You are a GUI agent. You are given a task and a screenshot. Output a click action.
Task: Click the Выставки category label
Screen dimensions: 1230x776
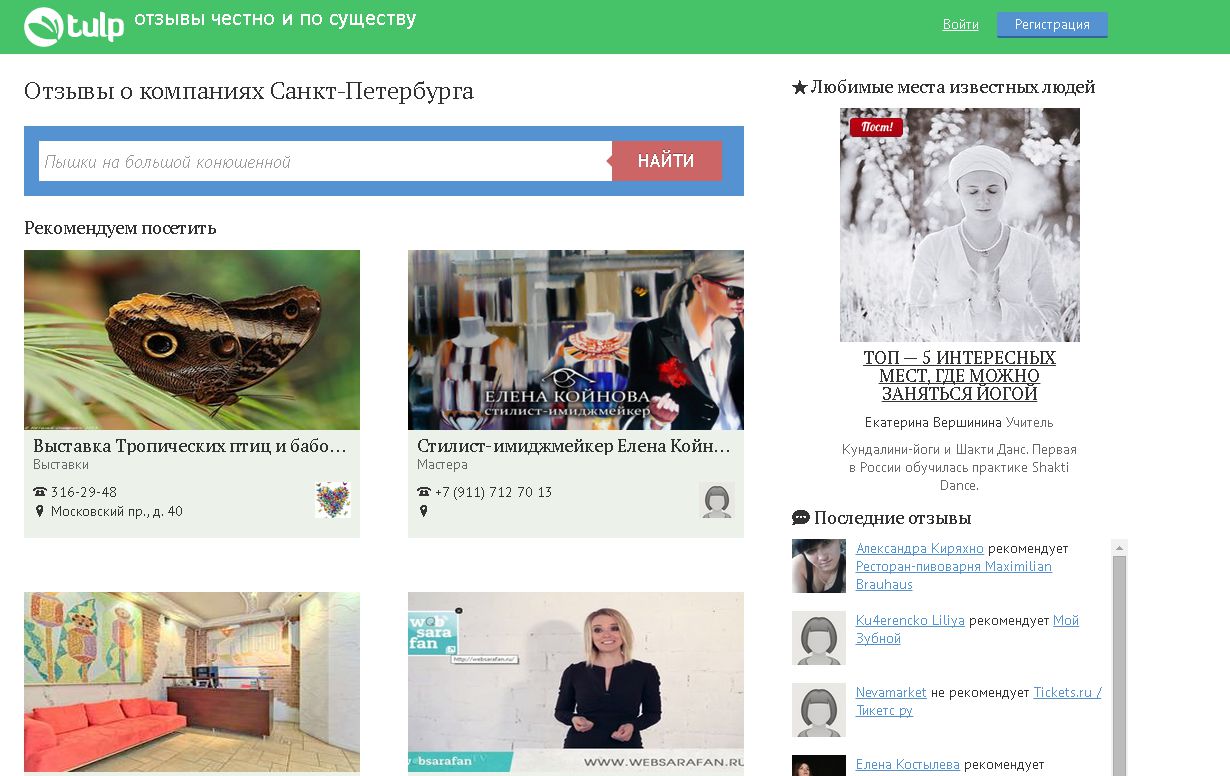[61, 465]
